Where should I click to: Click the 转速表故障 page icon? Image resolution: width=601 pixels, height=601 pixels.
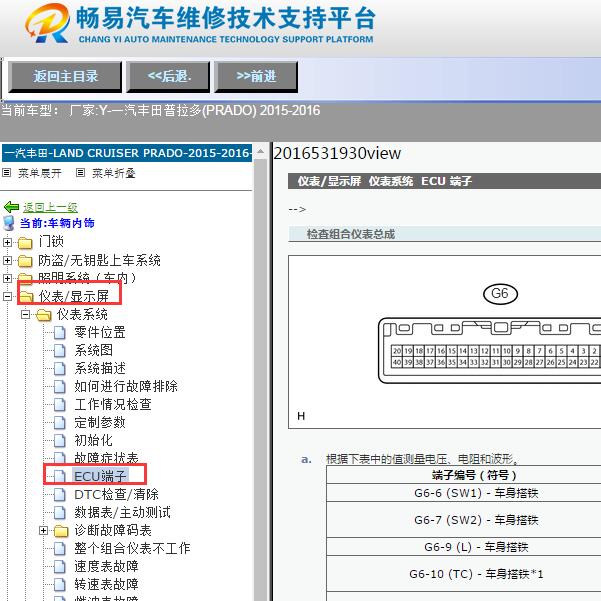pyautogui.click(x=59, y=585)
